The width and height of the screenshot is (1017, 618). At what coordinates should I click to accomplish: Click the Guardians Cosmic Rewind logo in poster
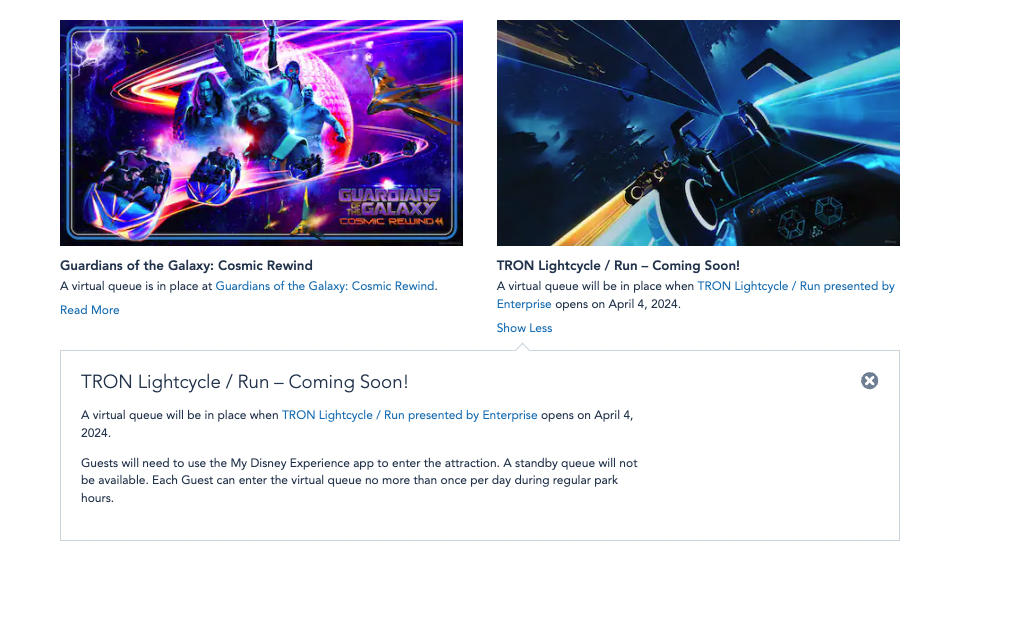[x=389, y=207]
